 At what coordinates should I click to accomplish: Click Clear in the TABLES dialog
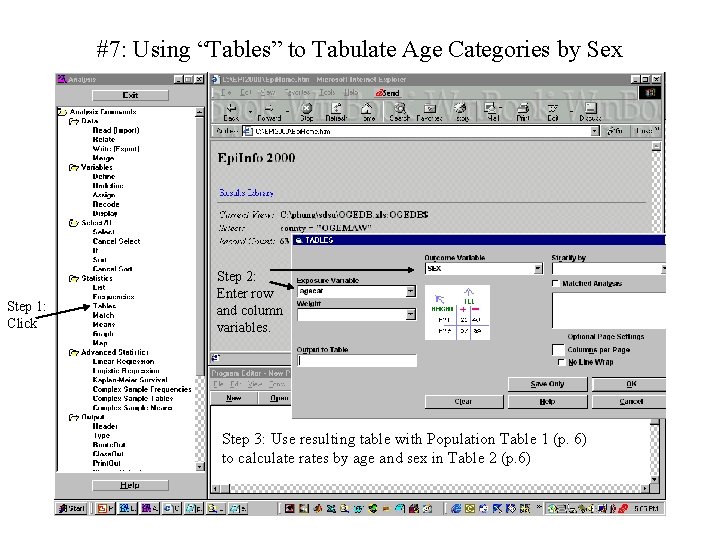[x=464, y=401]
